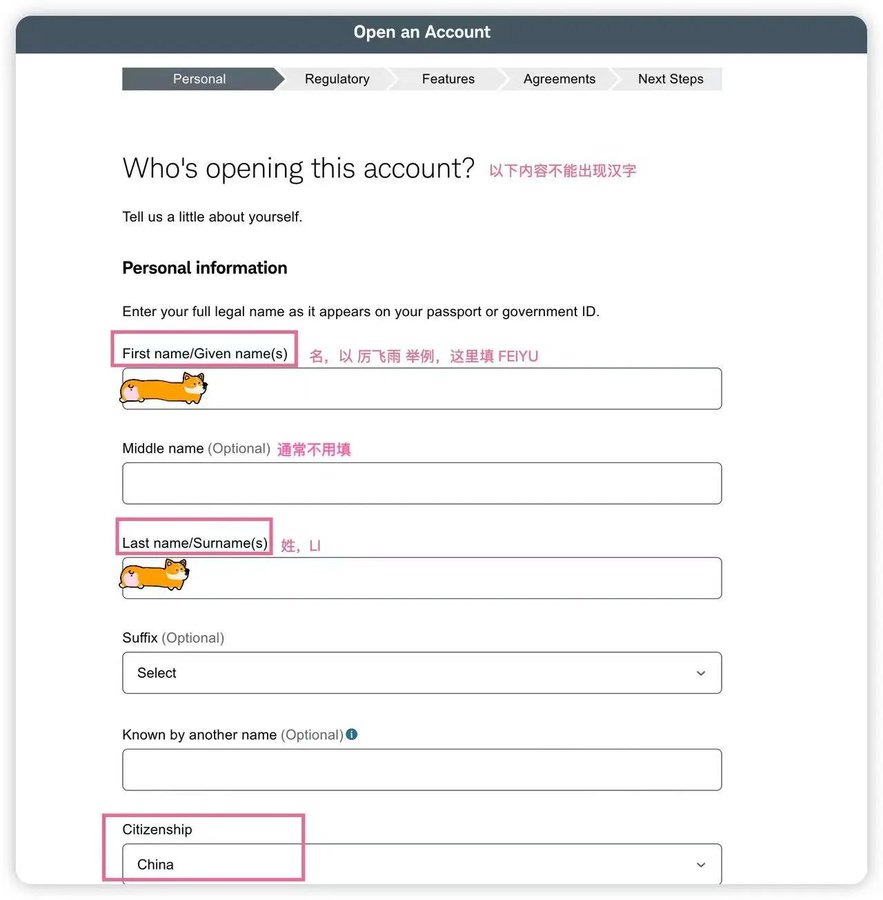
Task: Click the Last name/Surname(s) label
Action: coord(195,543)
